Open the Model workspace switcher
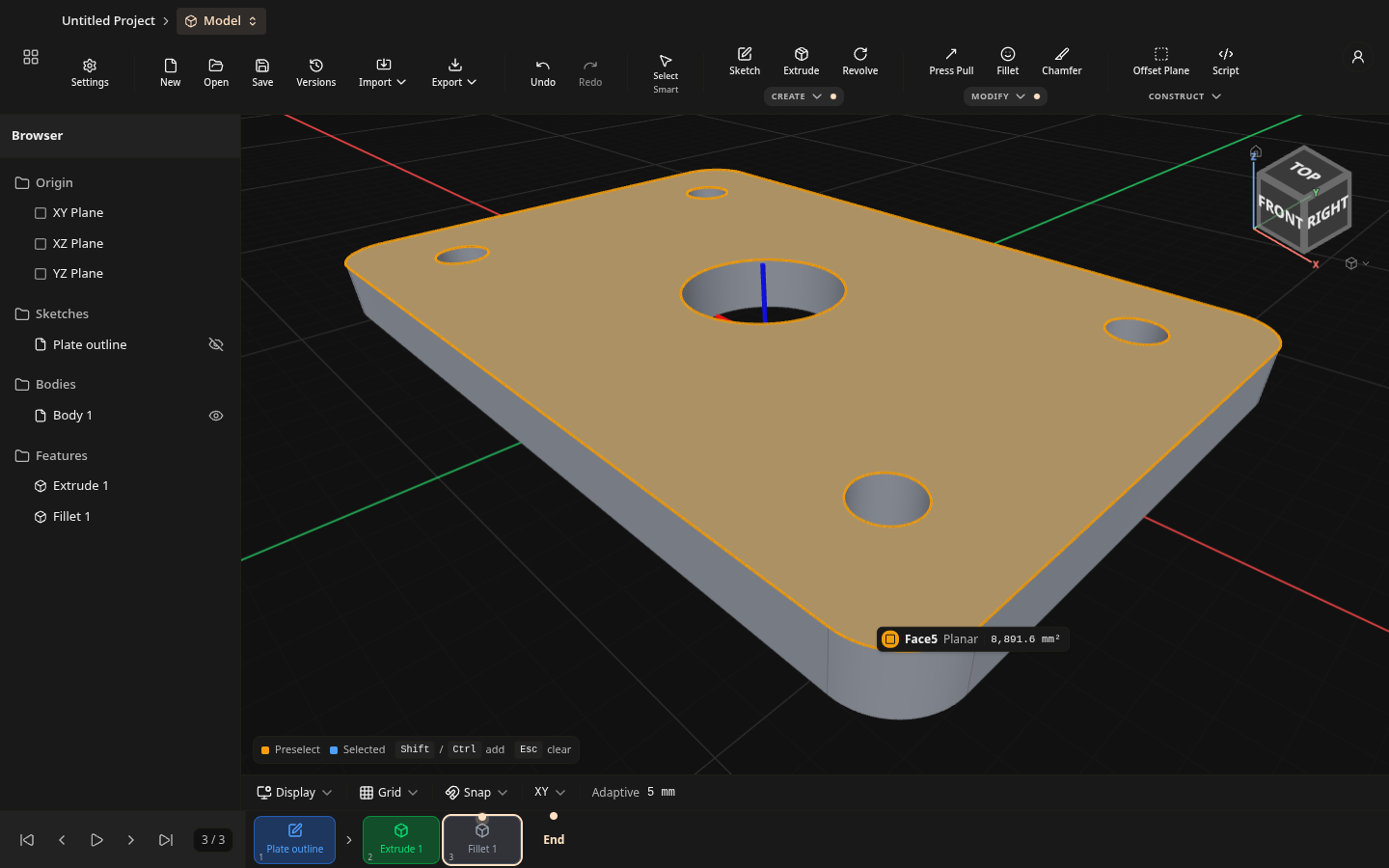The width and height of the screenshot is (1389, 868). coord(221,21)
